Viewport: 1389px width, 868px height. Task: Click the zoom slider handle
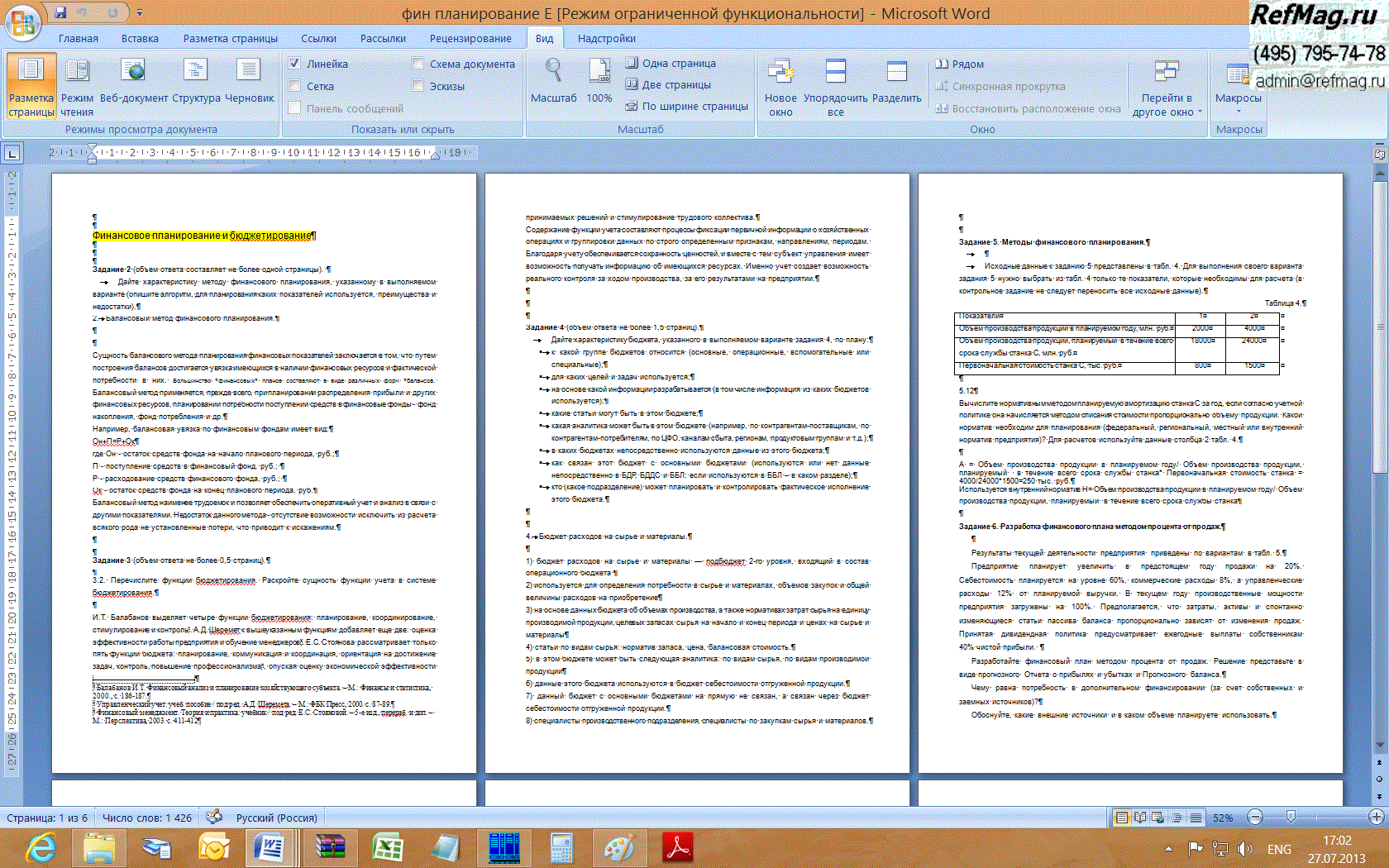click(x=1291, y=818)
